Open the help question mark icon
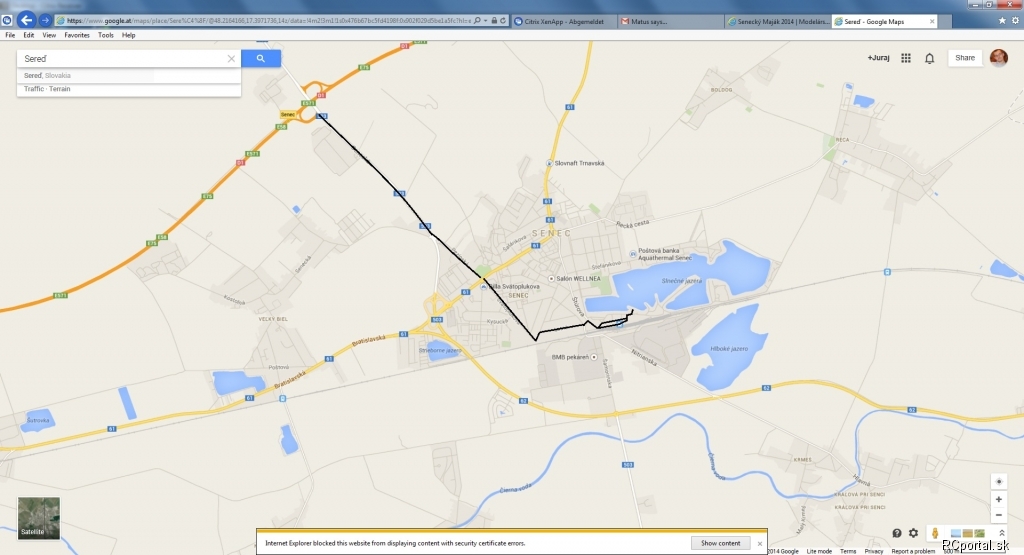 (x=897, y=533)
